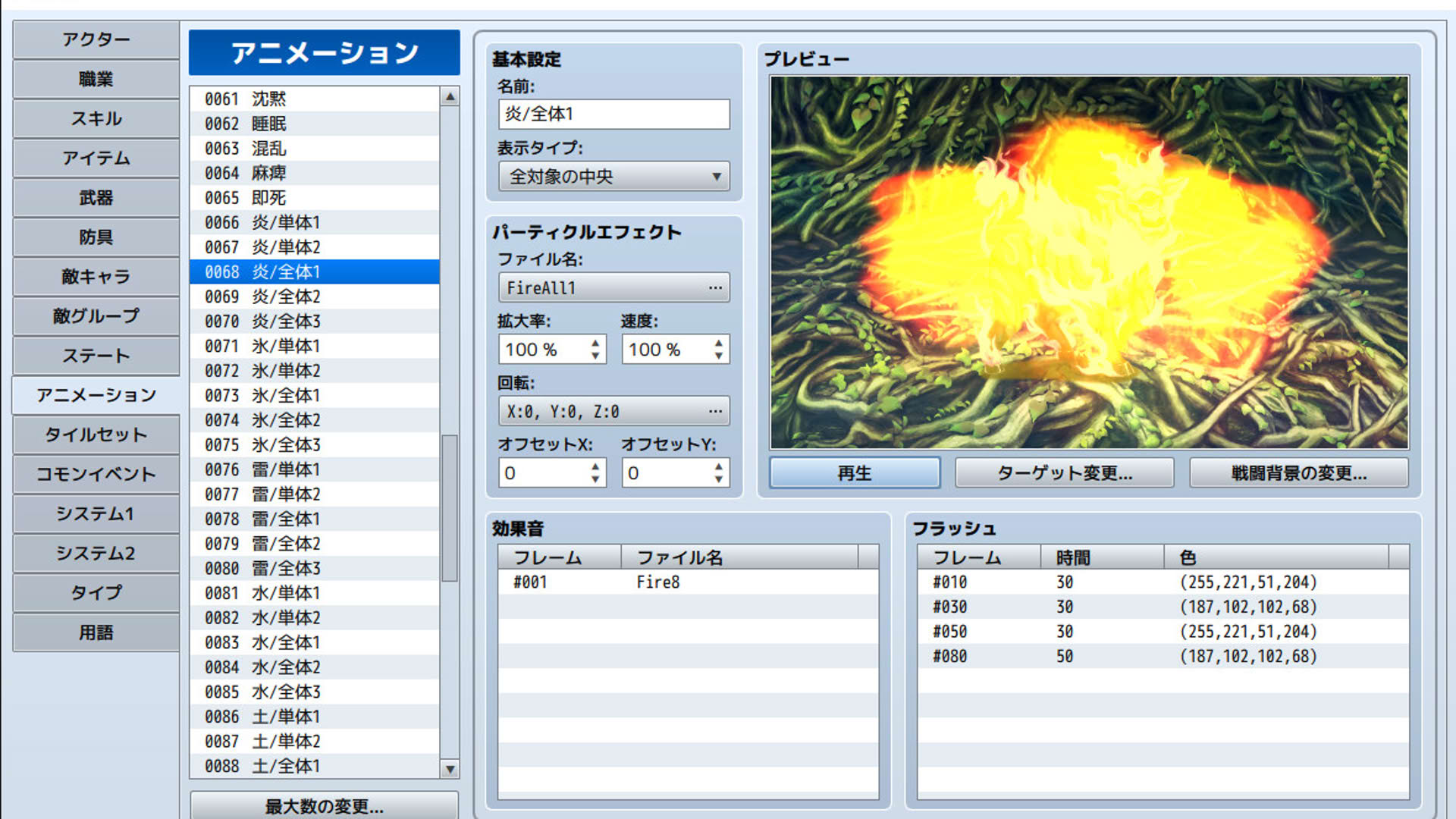Decrease オフセットY with the down arrow
Viewport: 1456px width, 819px height.
(718, 479)
